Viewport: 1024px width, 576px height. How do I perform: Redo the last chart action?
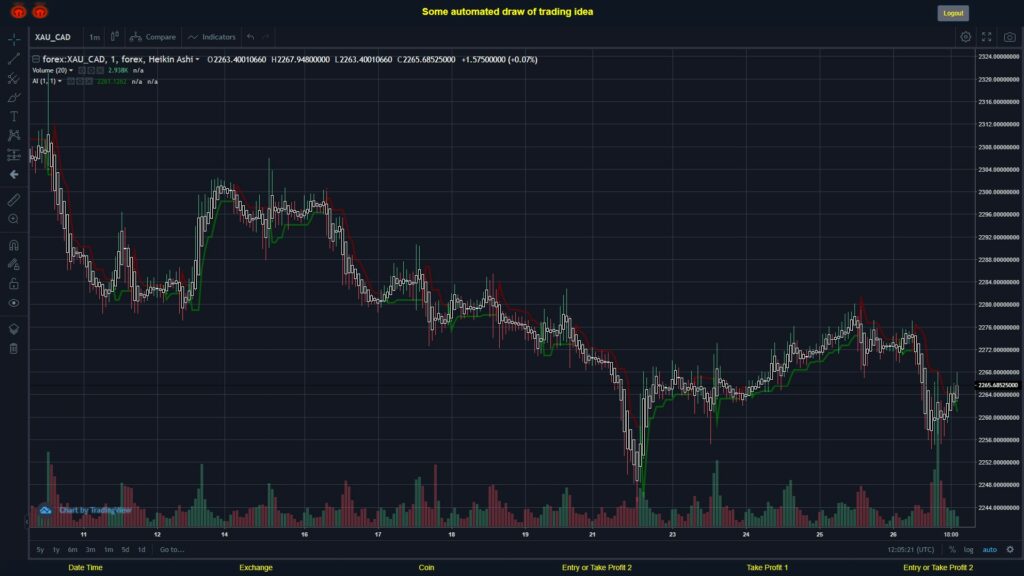266,37
